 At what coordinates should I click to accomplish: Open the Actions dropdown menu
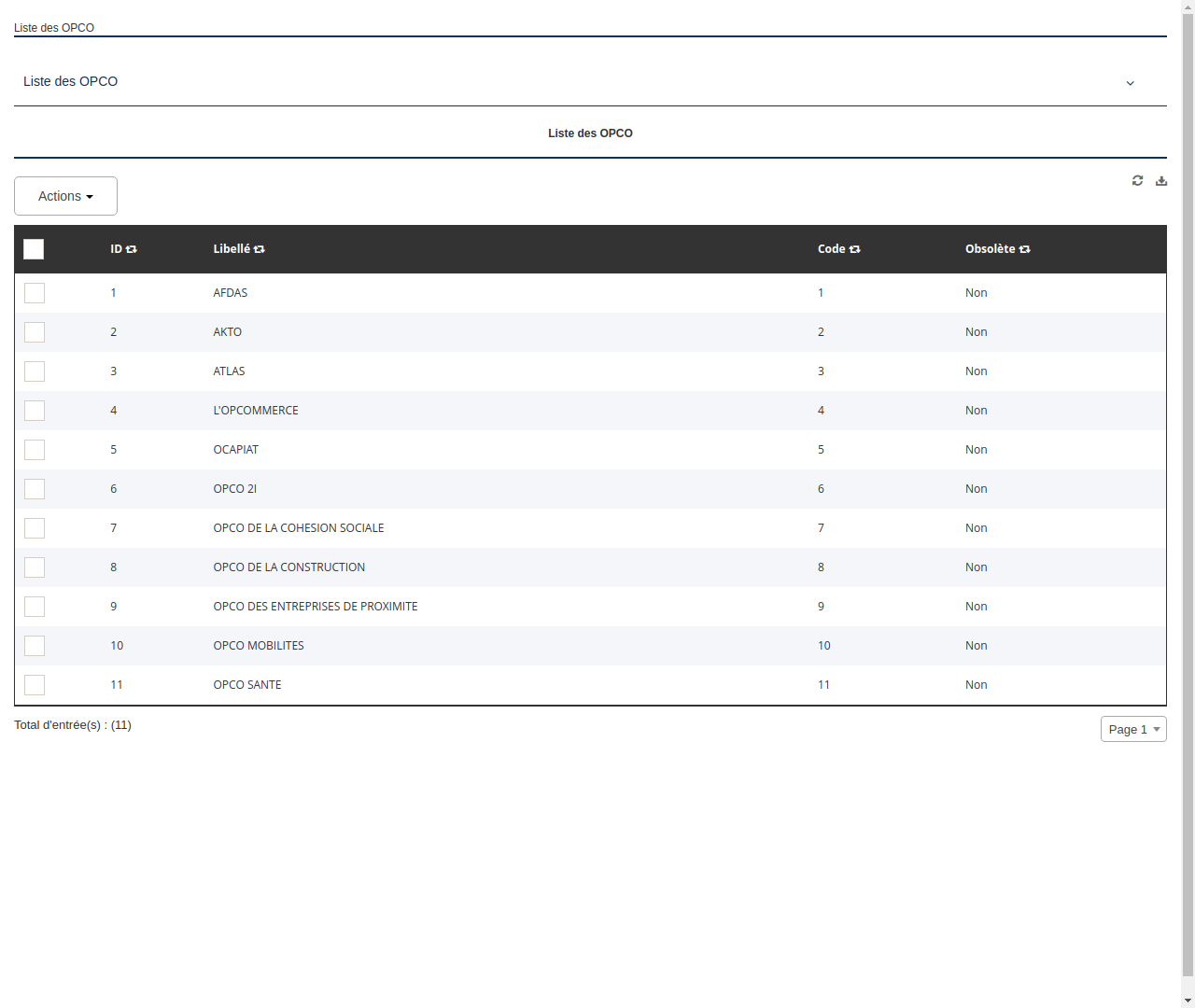[65, 196]
